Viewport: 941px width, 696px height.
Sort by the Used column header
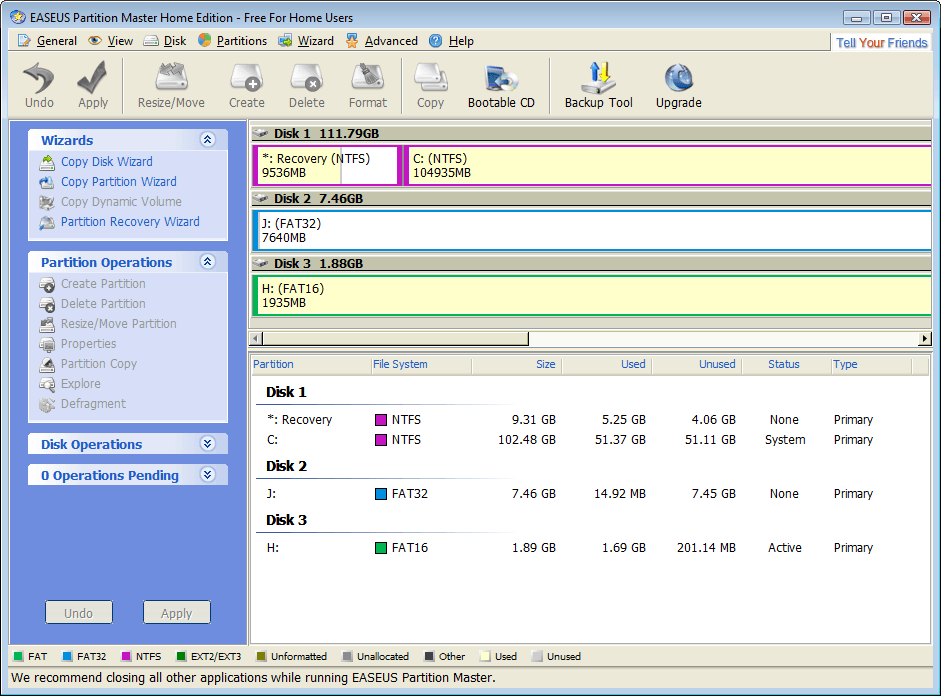[606, 364]
